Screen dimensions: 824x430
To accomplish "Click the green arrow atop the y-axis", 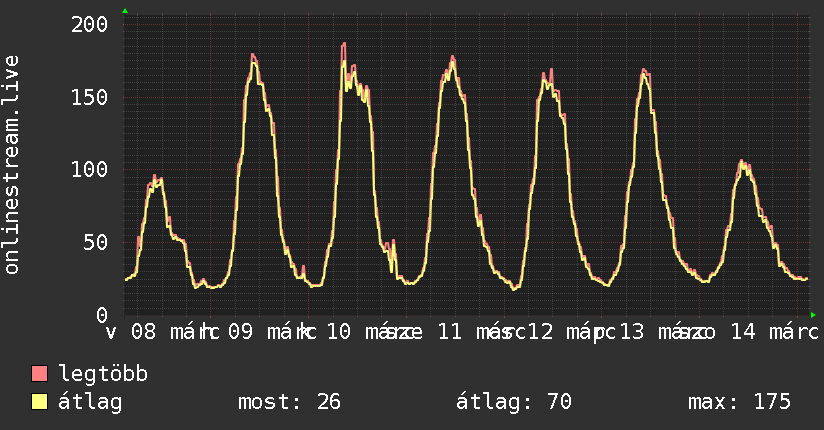I will pos(125,11).
